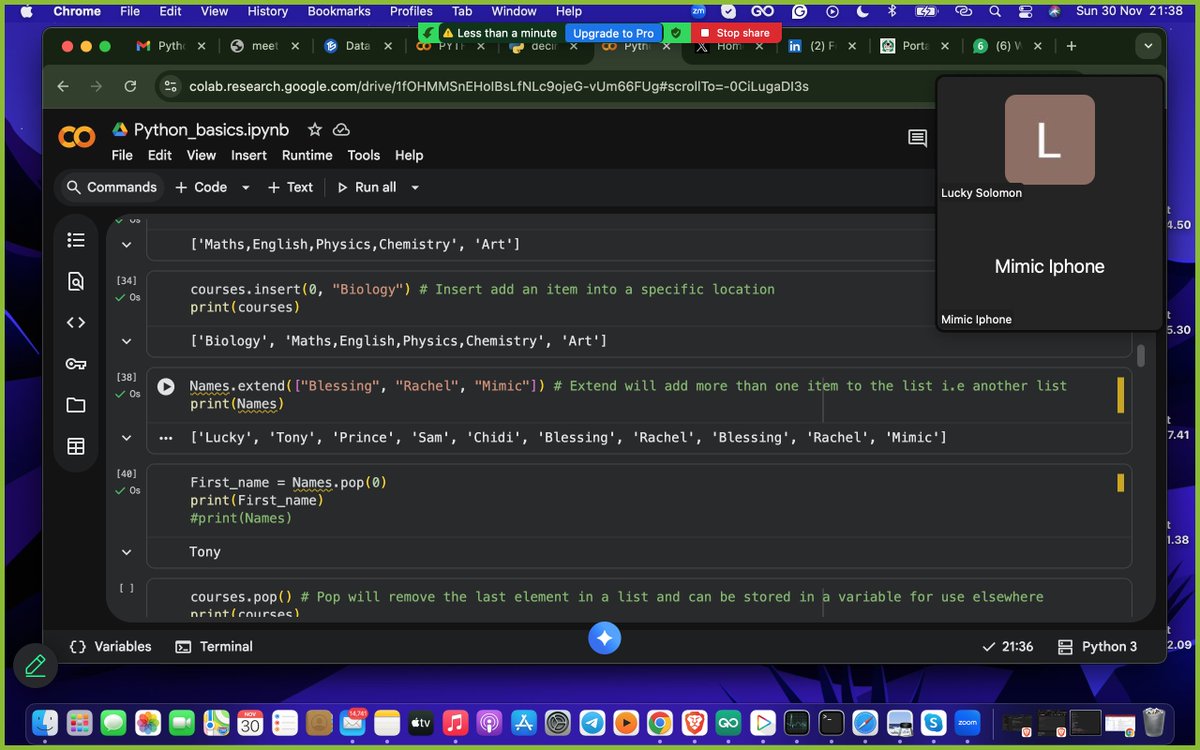Click the Mimic Iphone participant tile
The image size is (1200, 750).
[1050, 267]
